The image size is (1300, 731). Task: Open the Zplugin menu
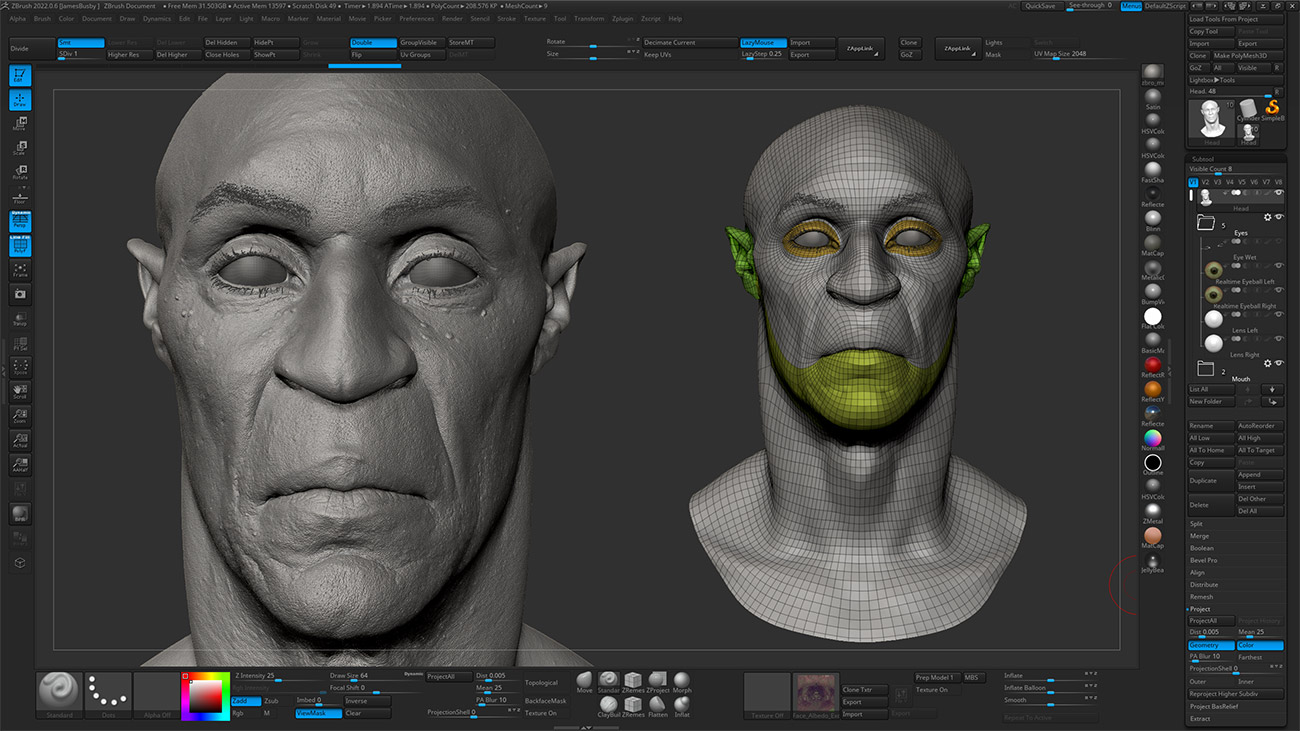click(x=622, y=19)
